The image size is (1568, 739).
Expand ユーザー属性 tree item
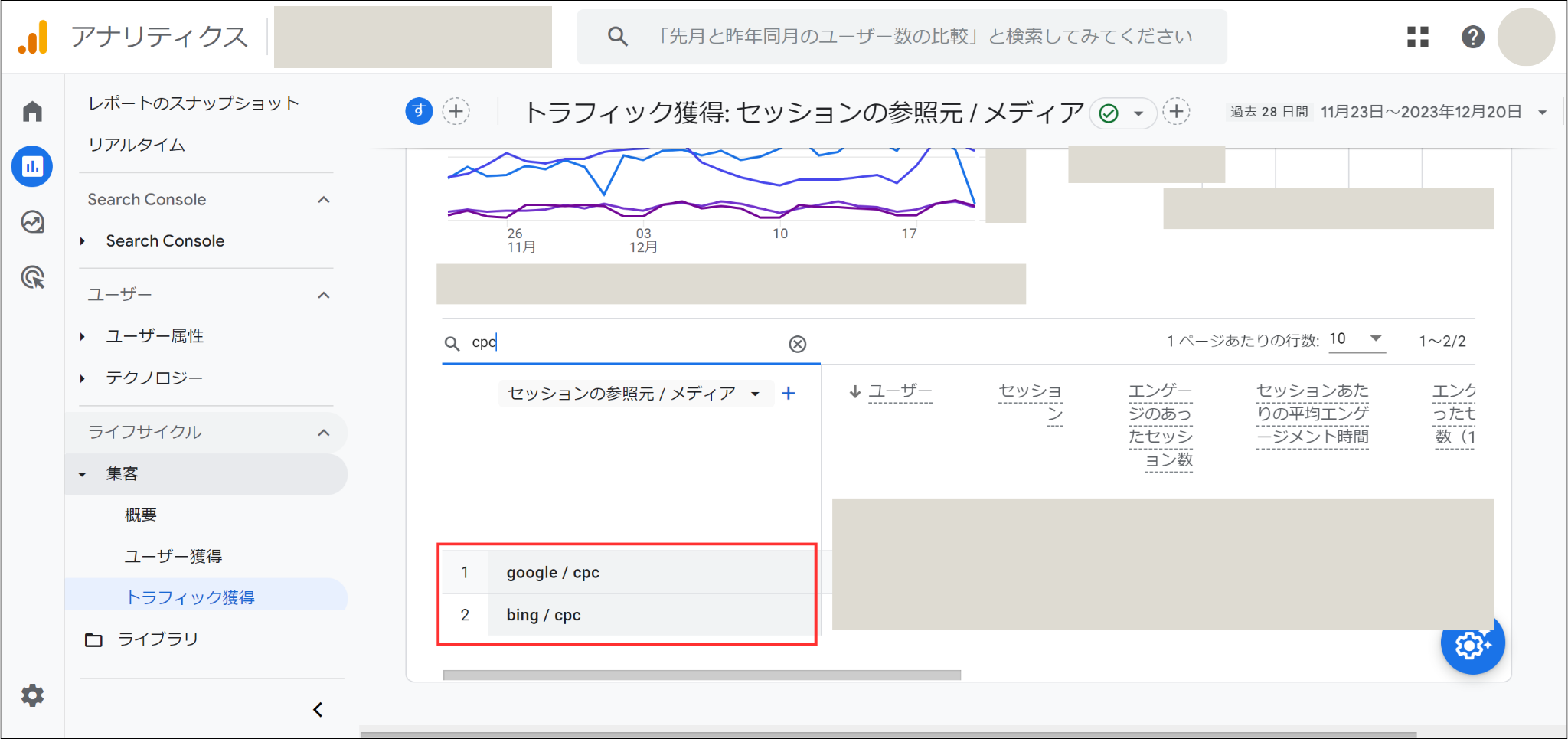[x=83, y=337]
